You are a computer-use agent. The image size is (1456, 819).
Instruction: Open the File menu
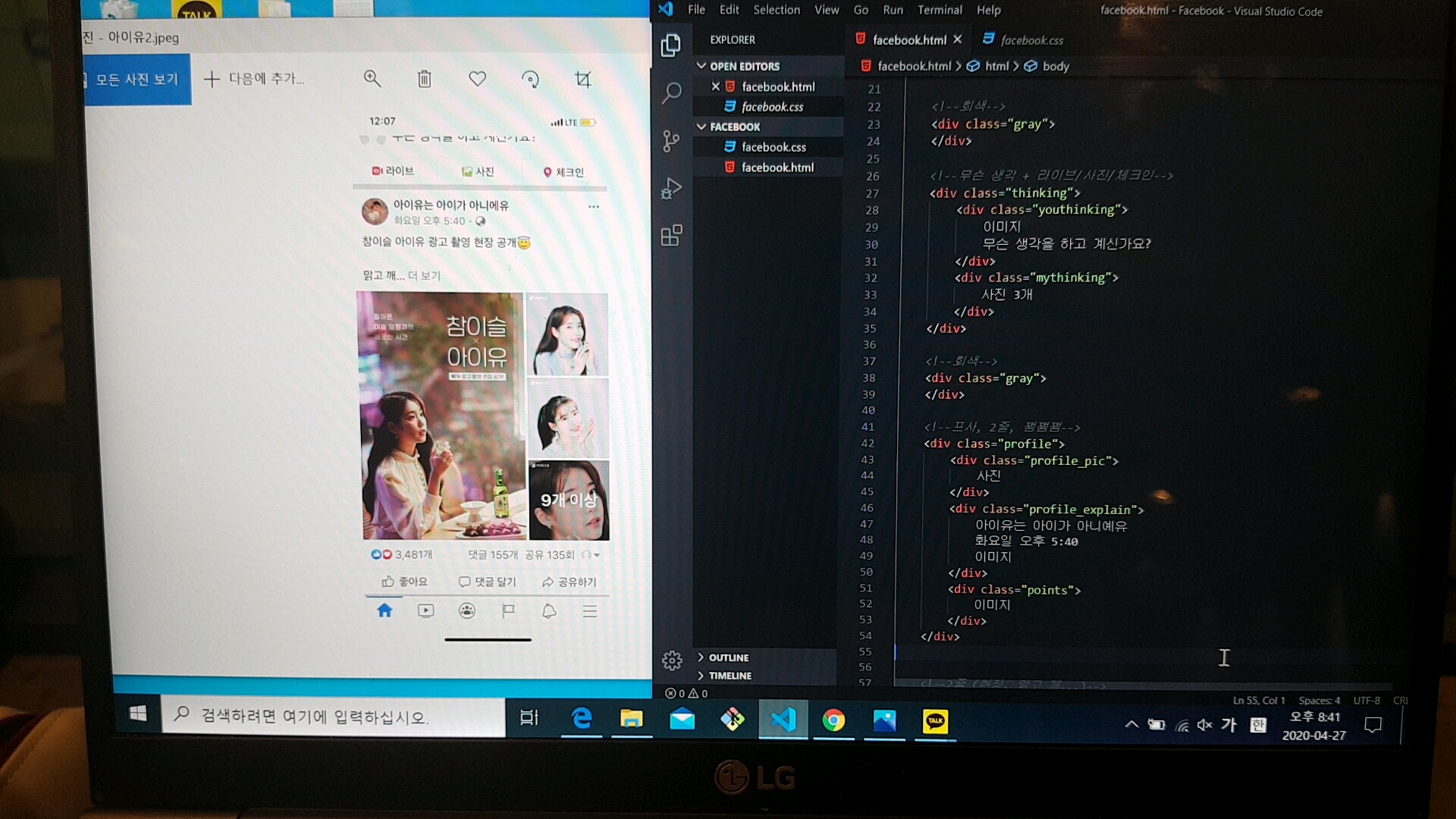(x=696, y=10)
